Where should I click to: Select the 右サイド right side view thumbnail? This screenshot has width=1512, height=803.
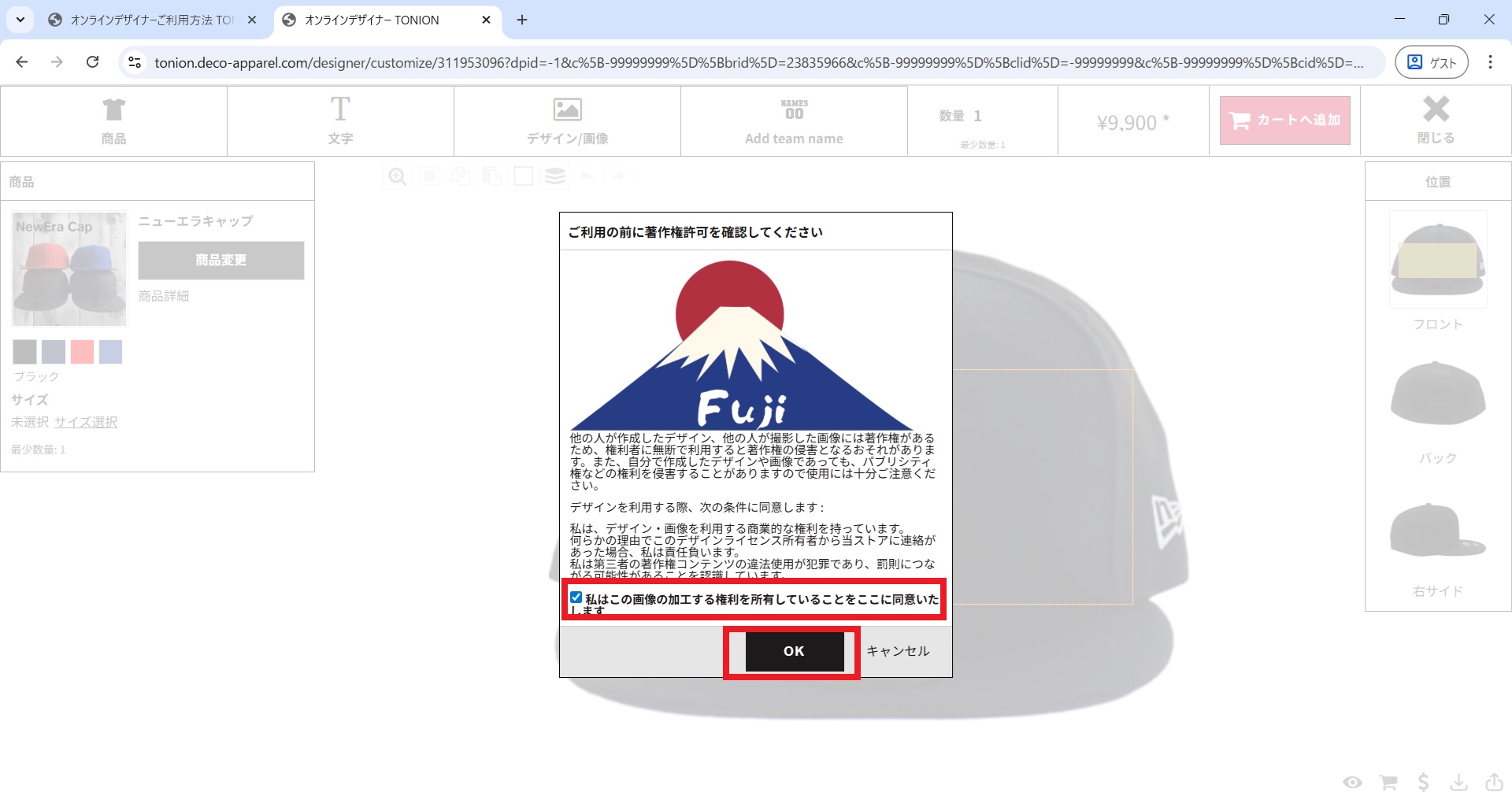coord(1438,531)
